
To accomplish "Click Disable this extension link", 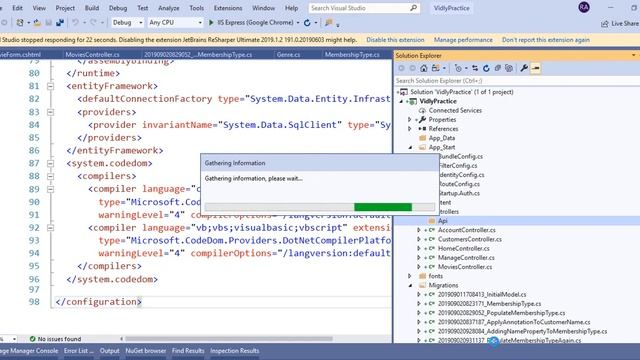I will [x=395, y=40].
